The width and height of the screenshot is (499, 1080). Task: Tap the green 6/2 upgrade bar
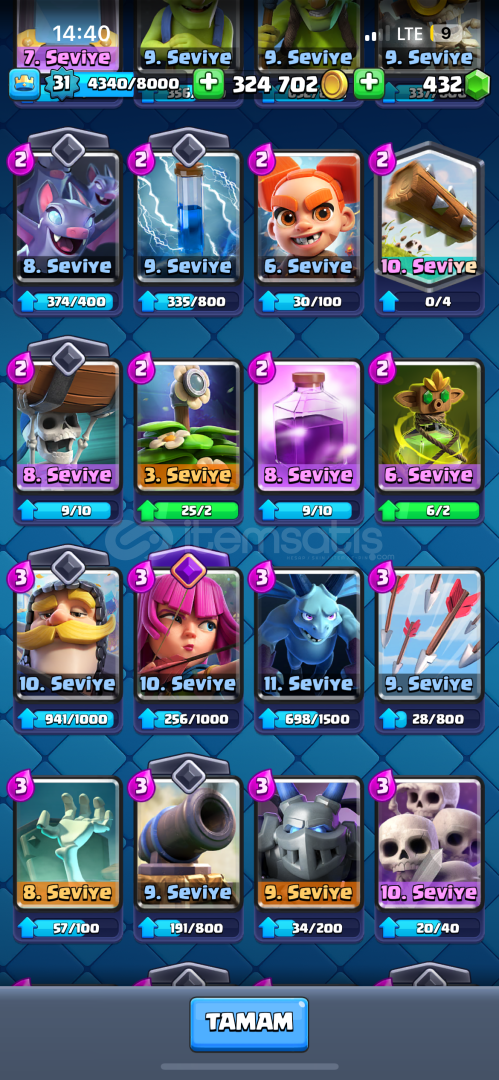click(x=429, y=510)
